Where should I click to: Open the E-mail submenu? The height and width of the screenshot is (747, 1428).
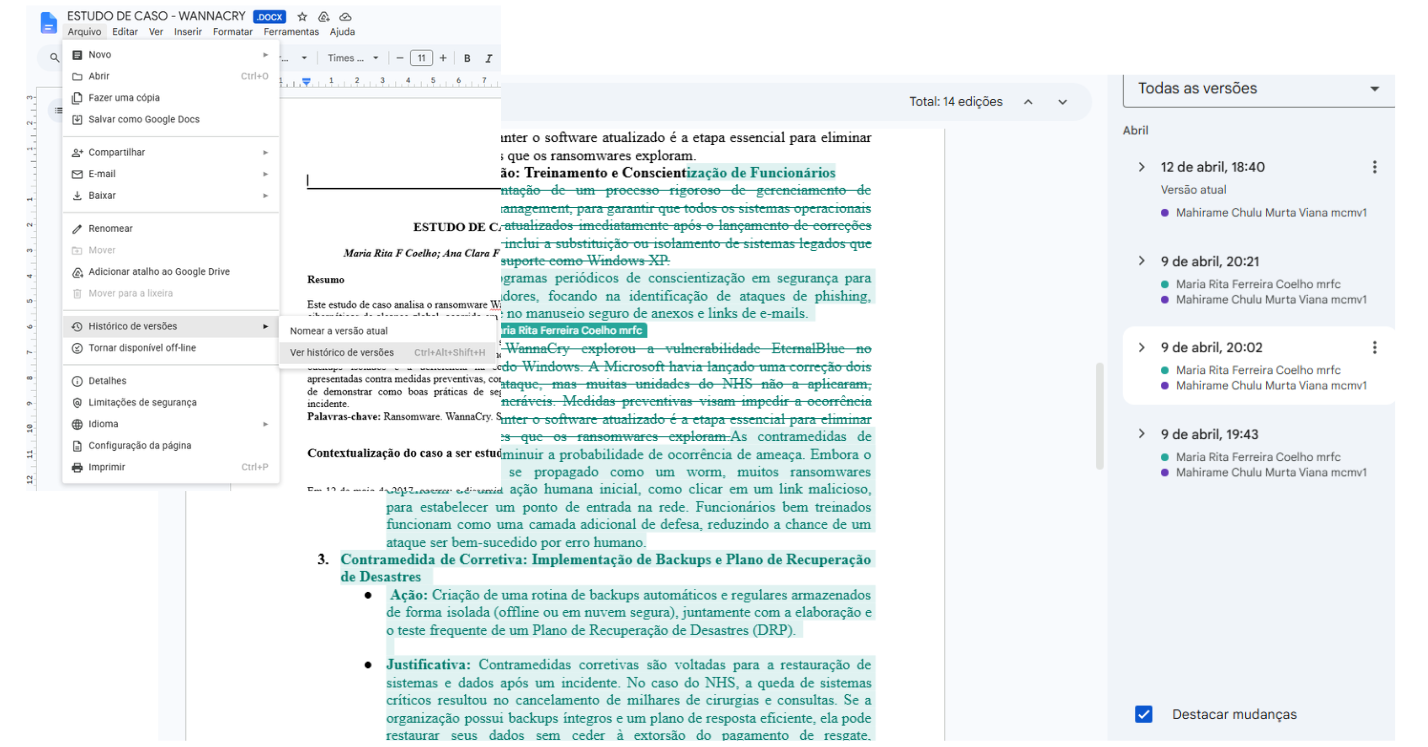[x=171, y=174]
